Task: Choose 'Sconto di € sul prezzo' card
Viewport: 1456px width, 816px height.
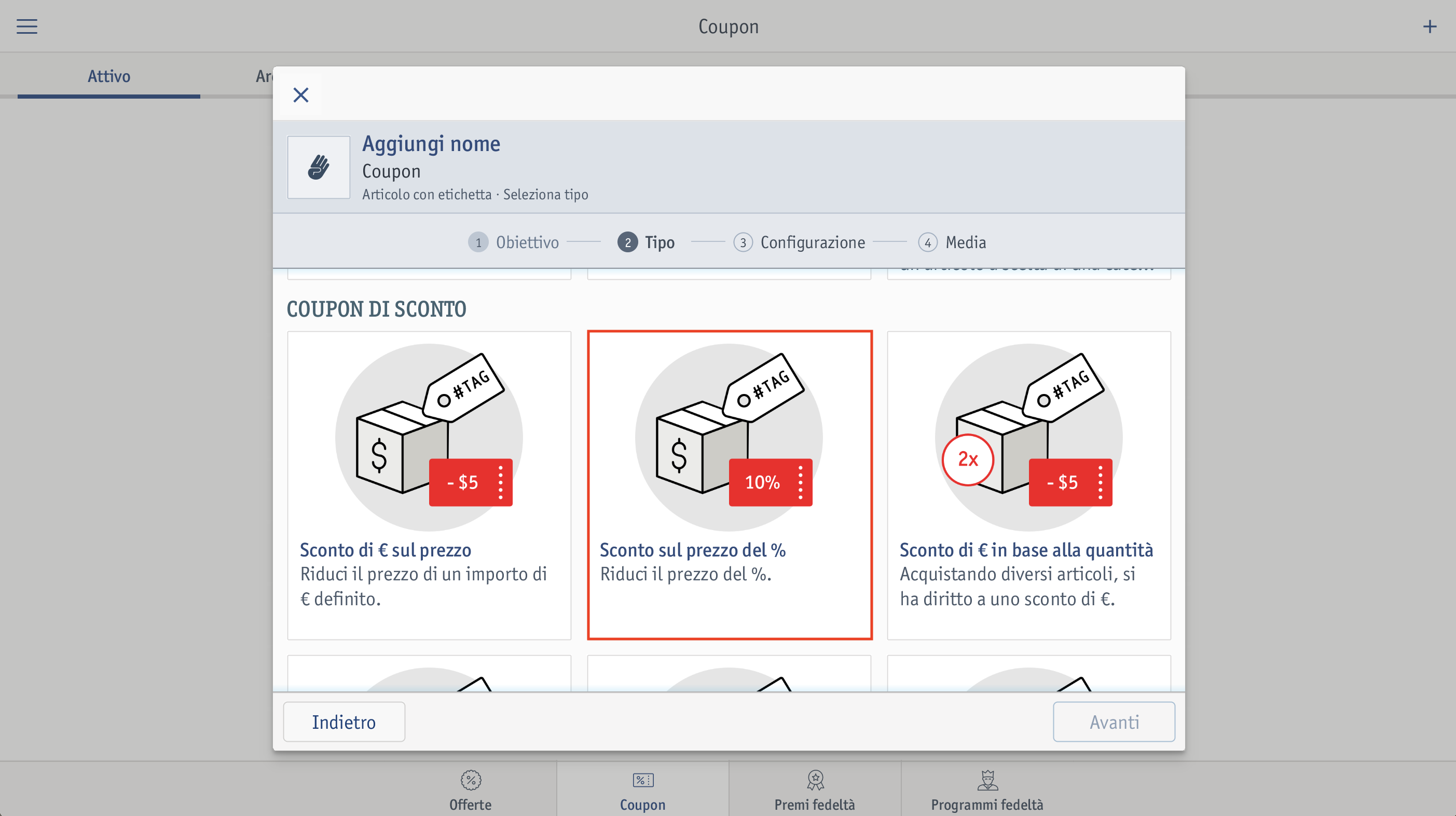Action: point(429,485)
